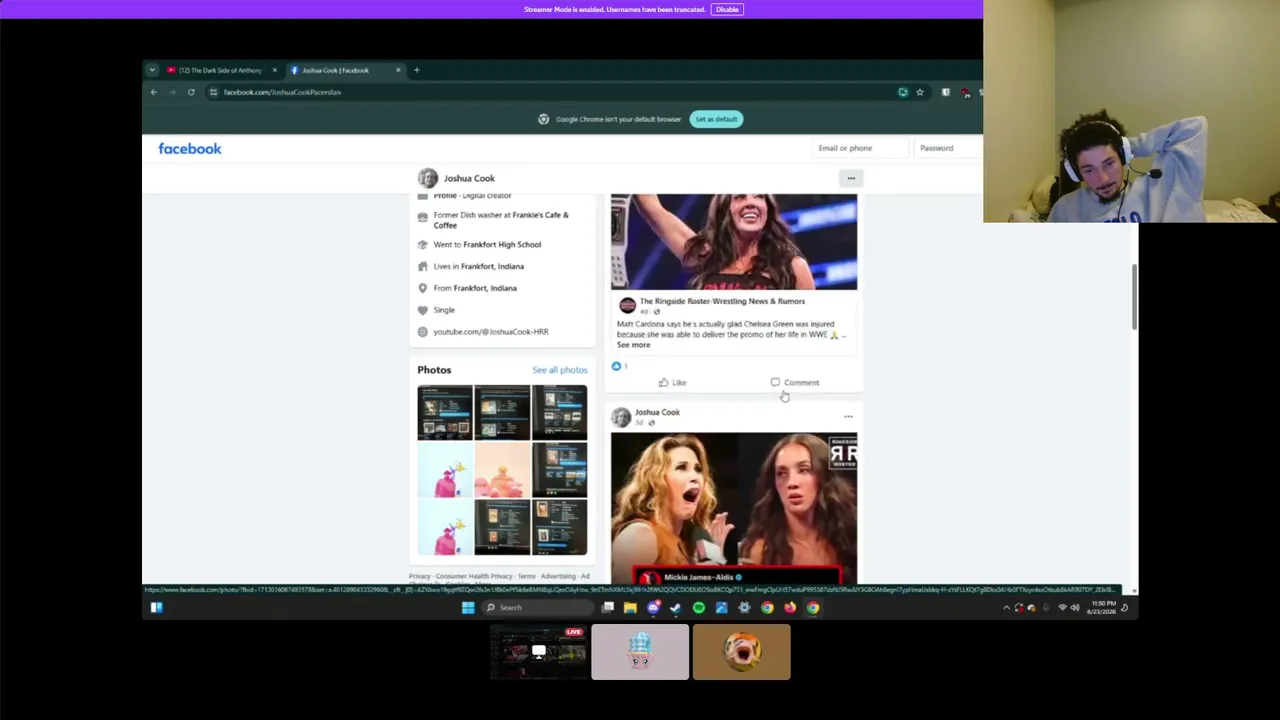
Task: Open the bottom-right photo thumbnail
Action: coord(560,527)
